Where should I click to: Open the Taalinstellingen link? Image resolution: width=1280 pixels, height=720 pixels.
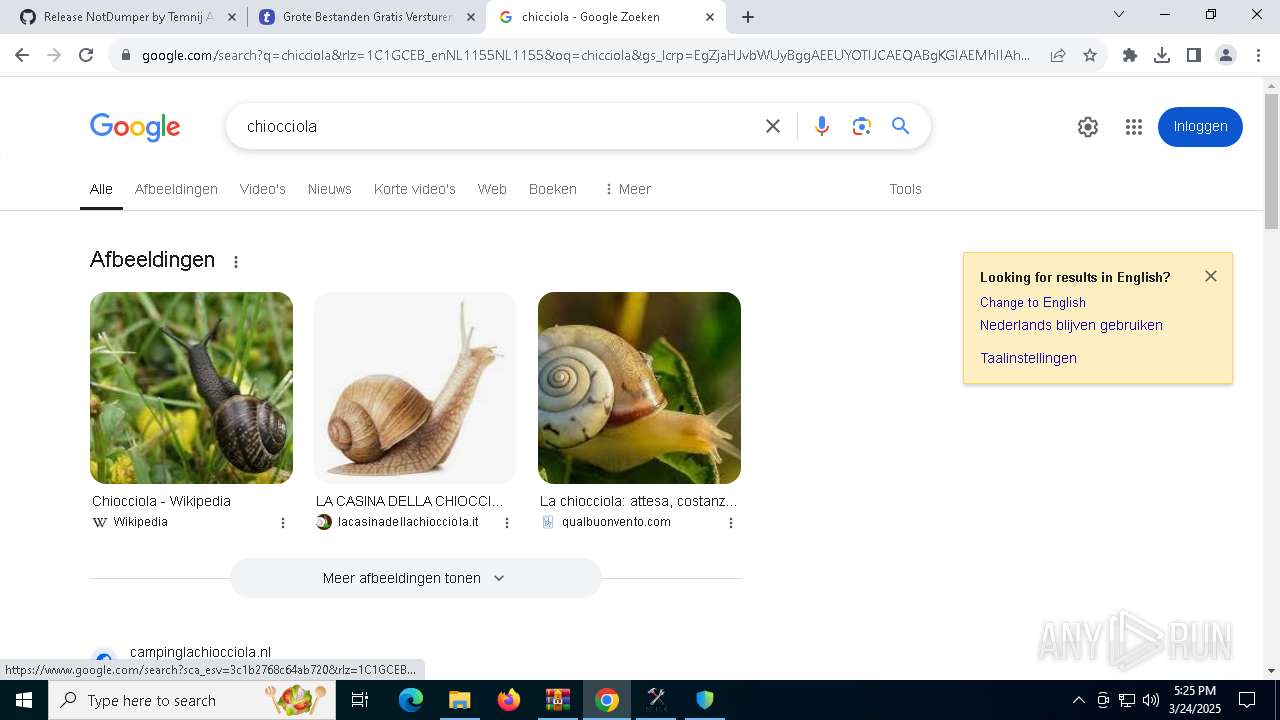[1028, 358]
